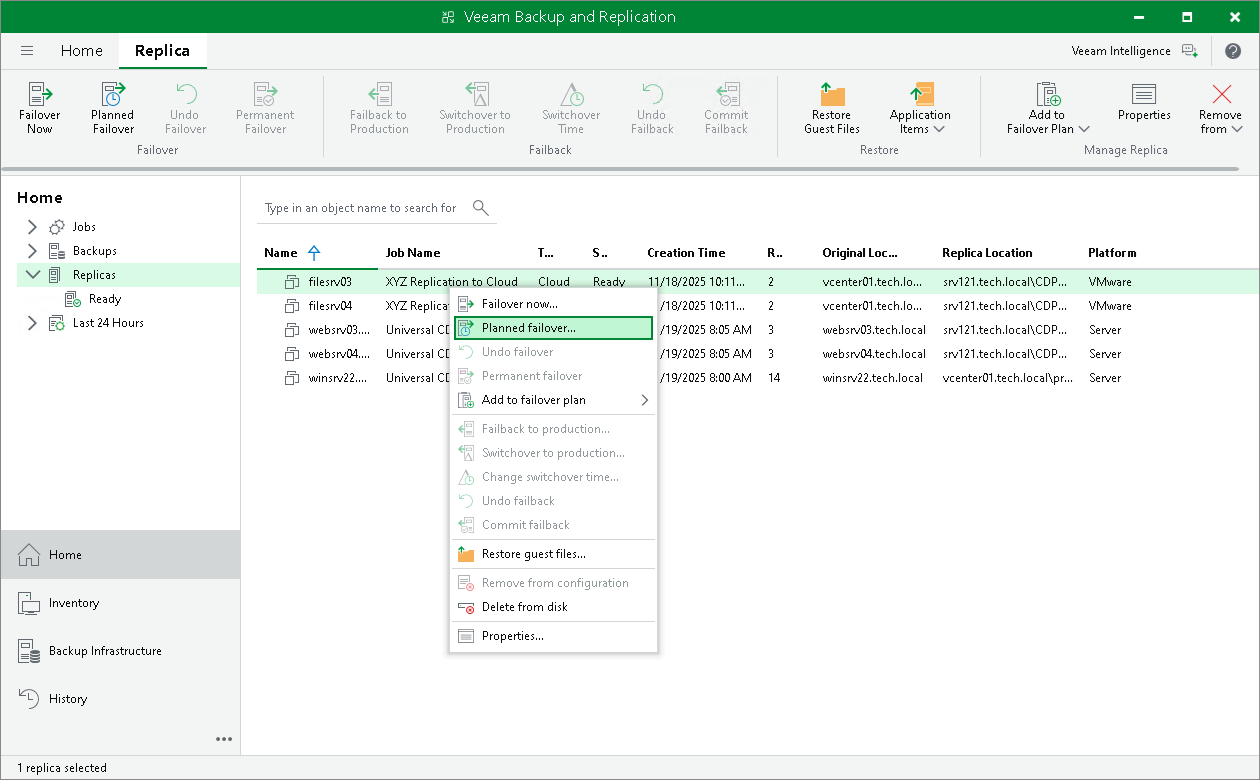Click the object name search field
1260x780 pixels.
[x=360, y=208]
